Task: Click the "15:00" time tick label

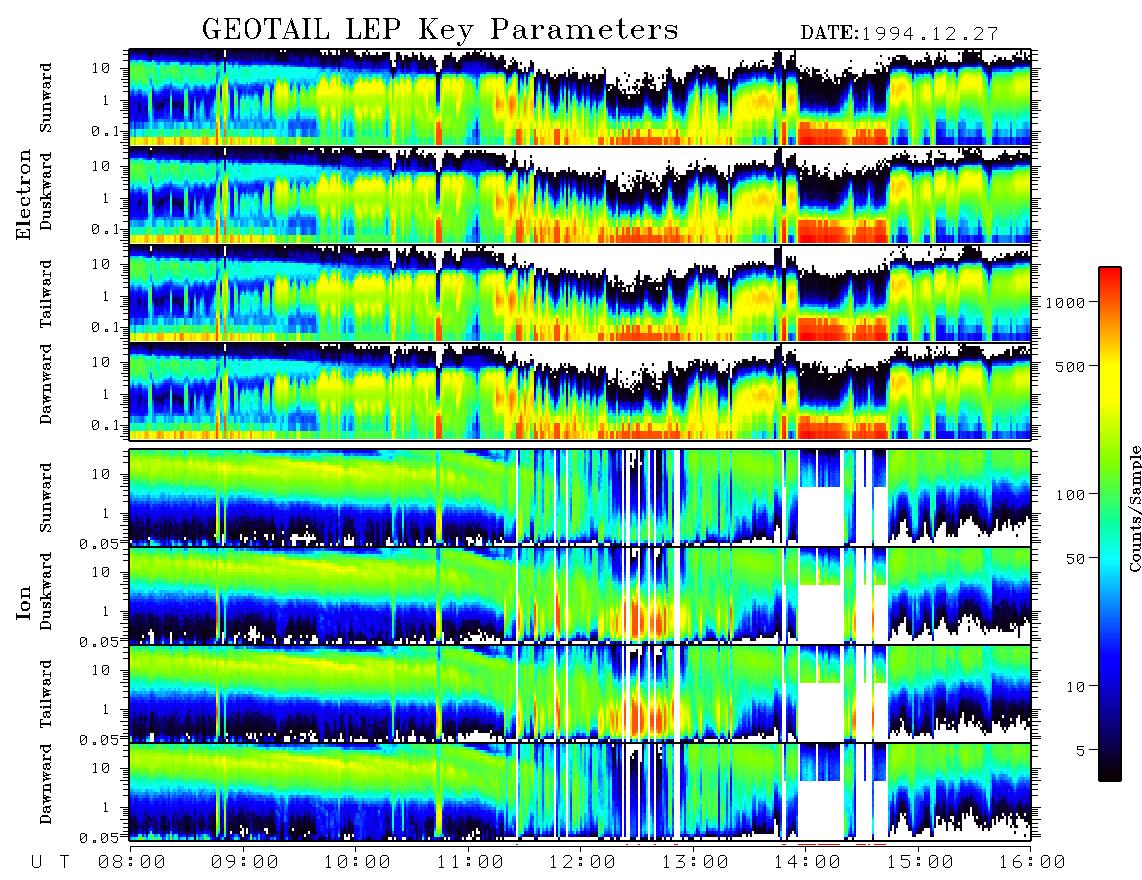Action: coord(920,862)
